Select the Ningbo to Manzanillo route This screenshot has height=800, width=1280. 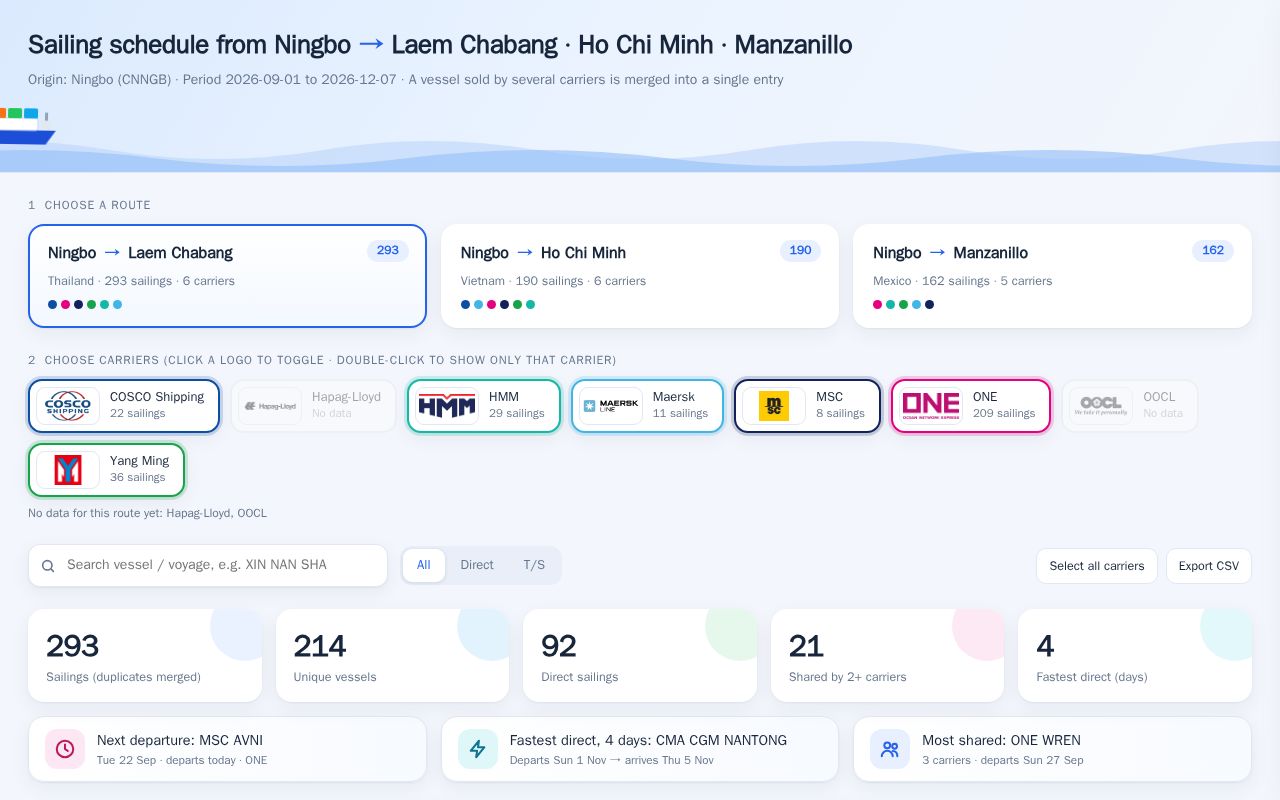[x=1052, y=276]
